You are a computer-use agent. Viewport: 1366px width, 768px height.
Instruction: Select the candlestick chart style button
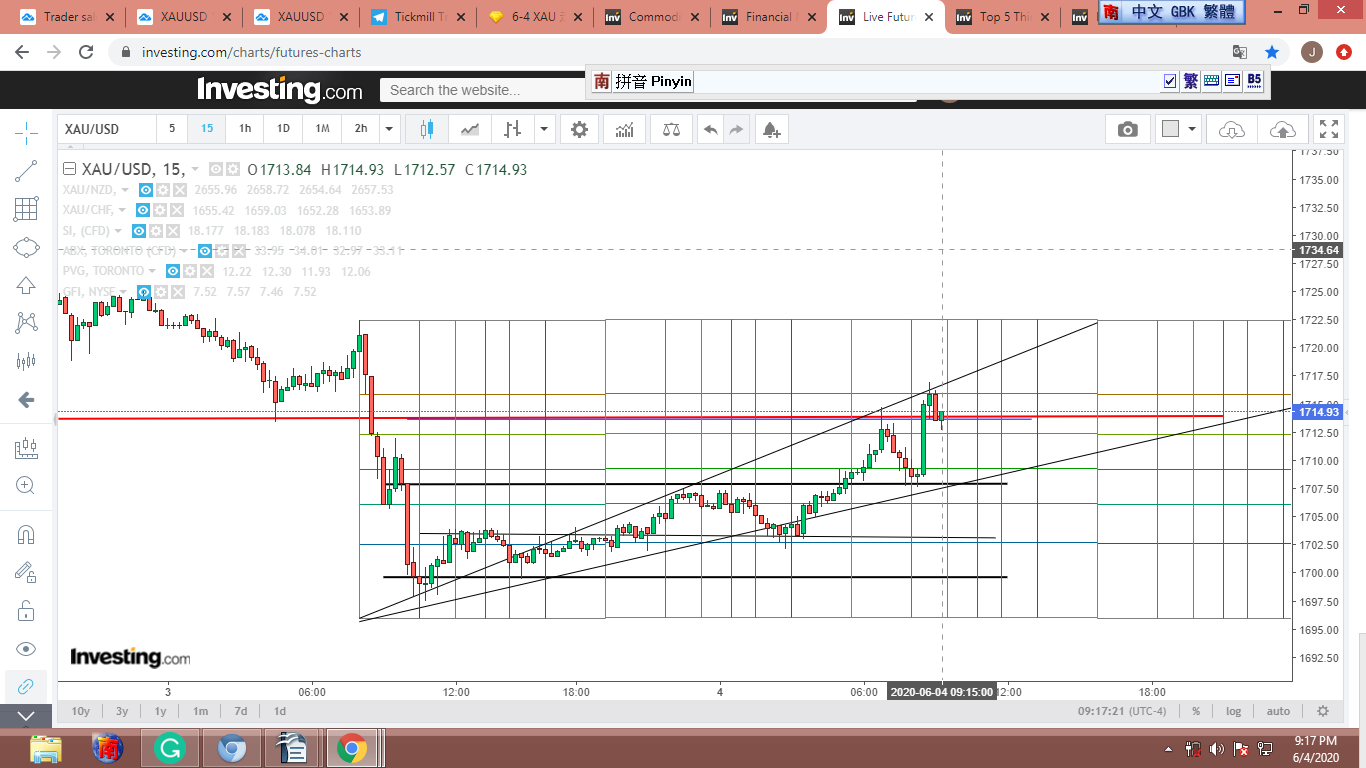pyautogui.click(x=427, y=129)
